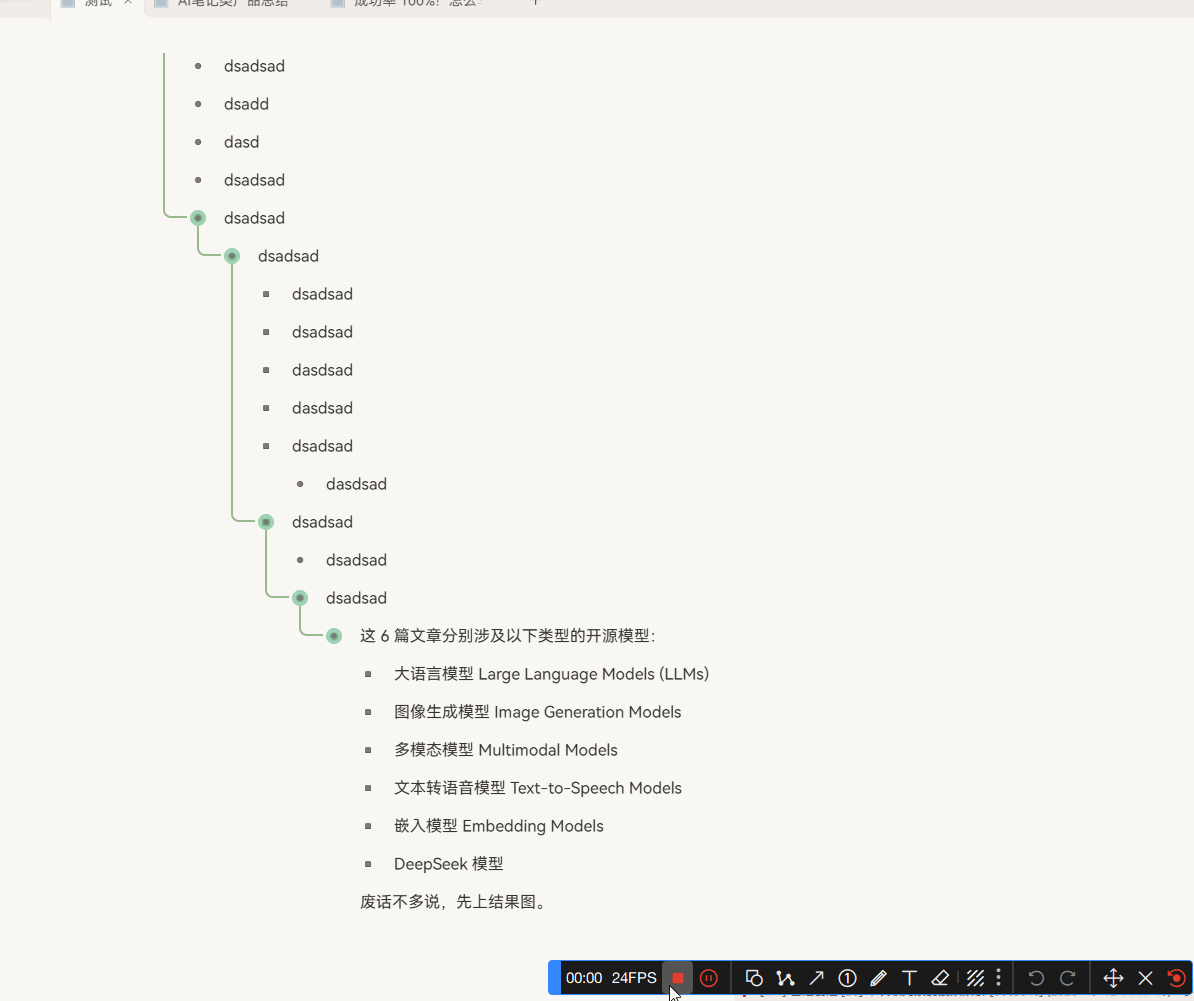This screenshot has height=1001, width=1194.
Task: Undo the last annotation
Action: [x=1036, y=978]
